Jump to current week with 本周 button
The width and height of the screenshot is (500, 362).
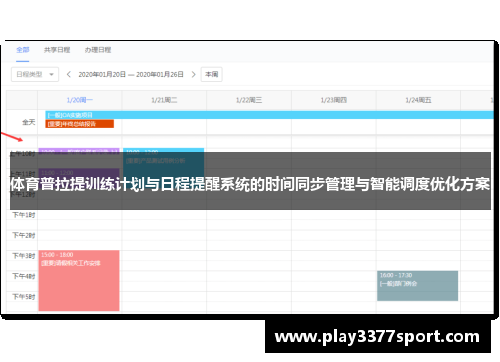211,74
